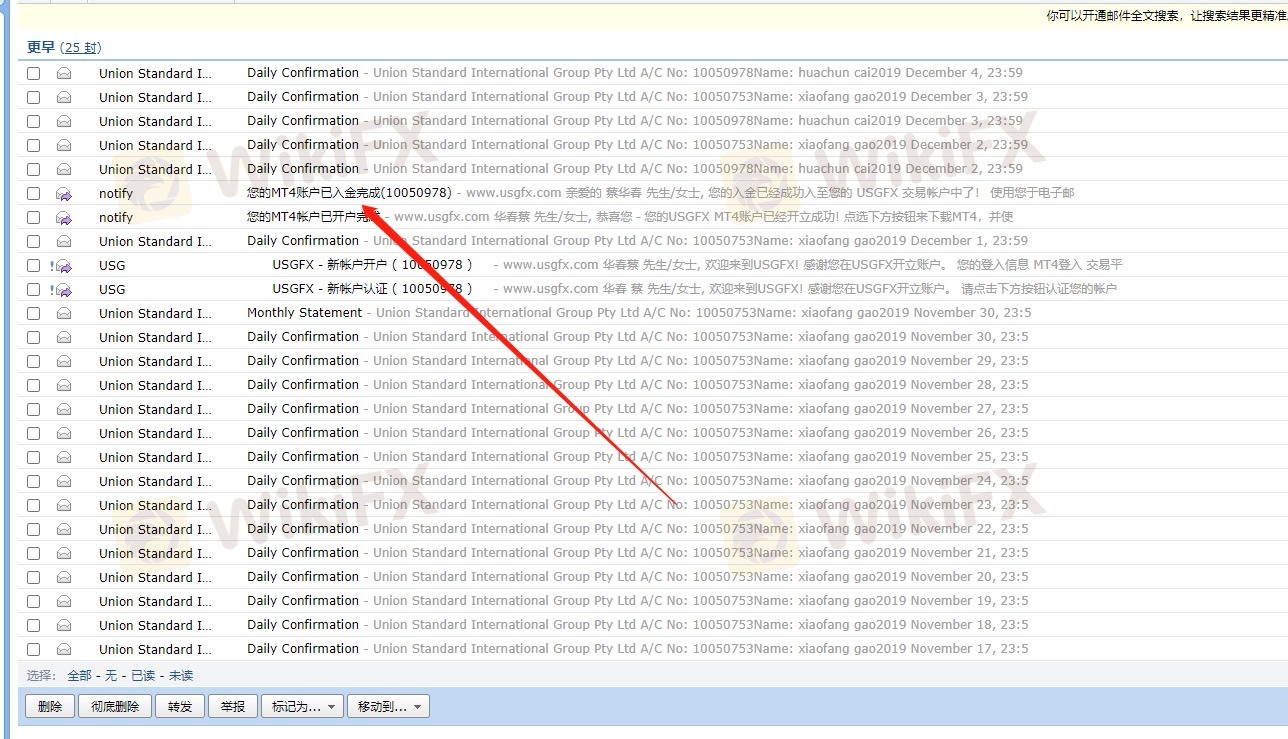The image size is (1288, 739).
Task: Click the 删除 button
Action: (x=49, y=706)
